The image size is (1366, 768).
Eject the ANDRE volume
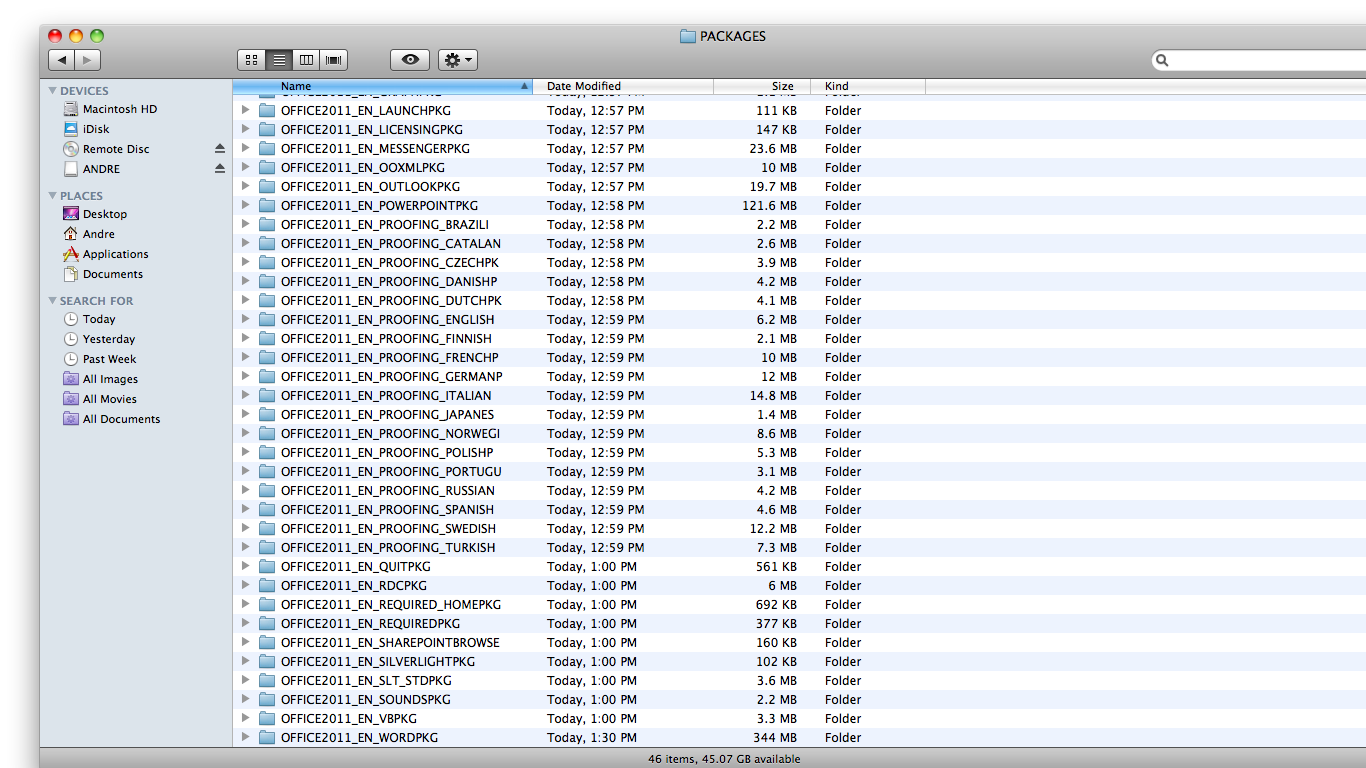tap(220, 169)
